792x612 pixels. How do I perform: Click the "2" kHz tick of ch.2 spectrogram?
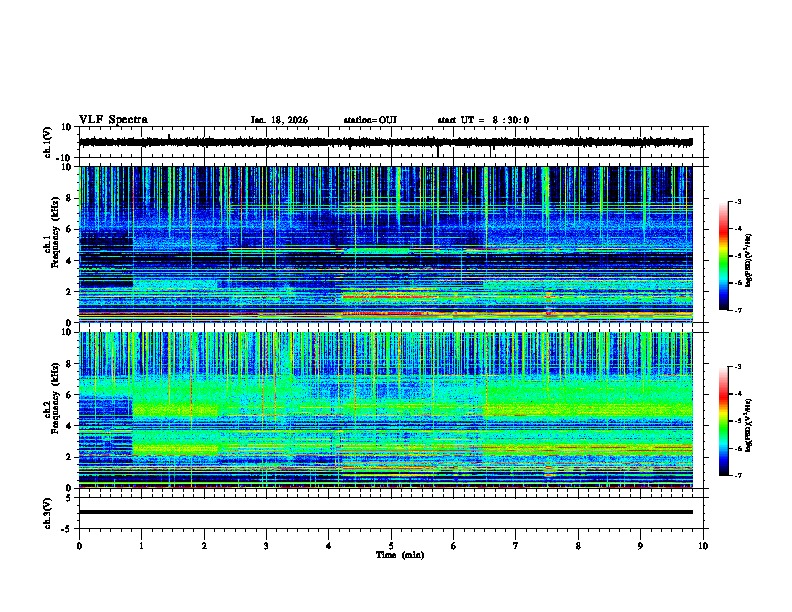pyautogui.click(x=69, y=457)
